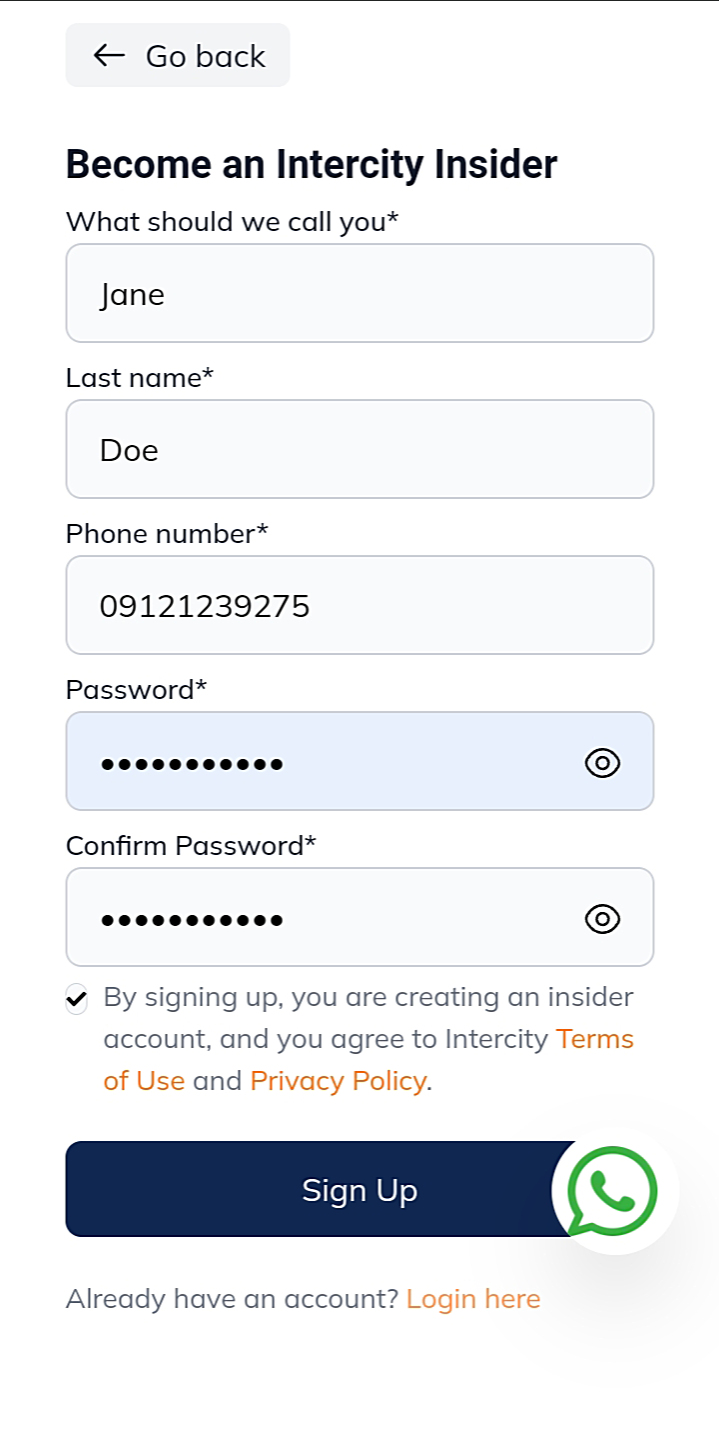The width and height of the screenshot is (719, 1447).
Task: Click the back arrow icon
Action: [109, 55]
